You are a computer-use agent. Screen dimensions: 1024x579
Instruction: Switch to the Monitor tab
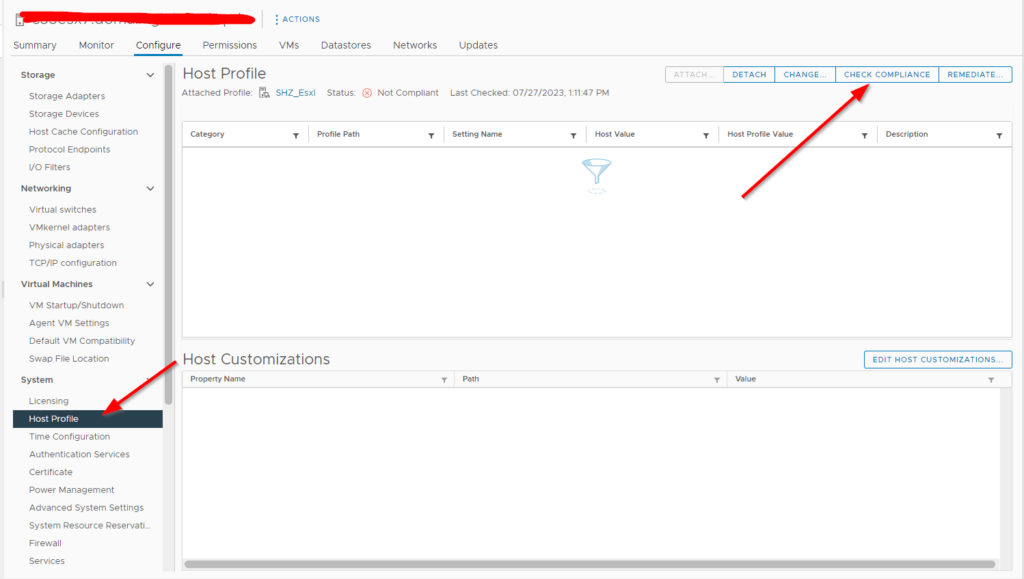[96, 45]
